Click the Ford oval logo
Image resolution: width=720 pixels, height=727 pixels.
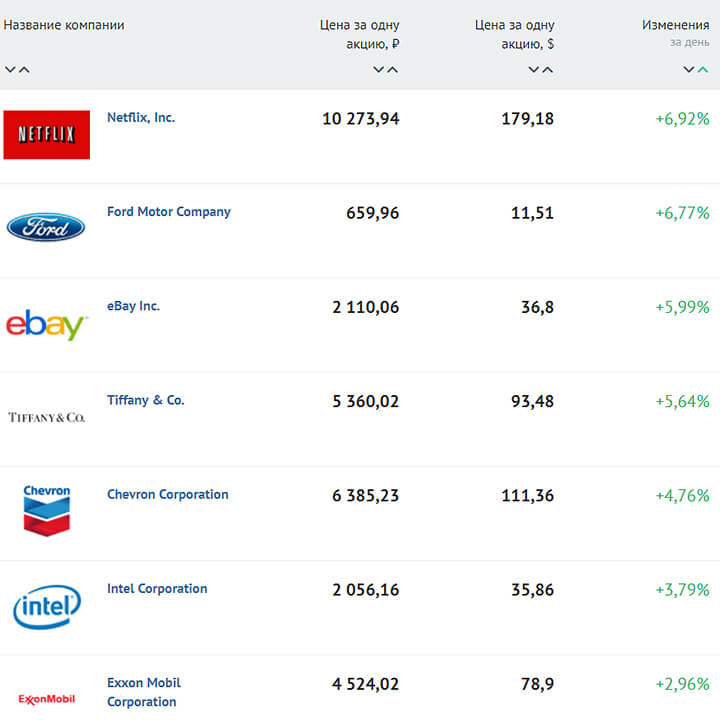(46, 227)
